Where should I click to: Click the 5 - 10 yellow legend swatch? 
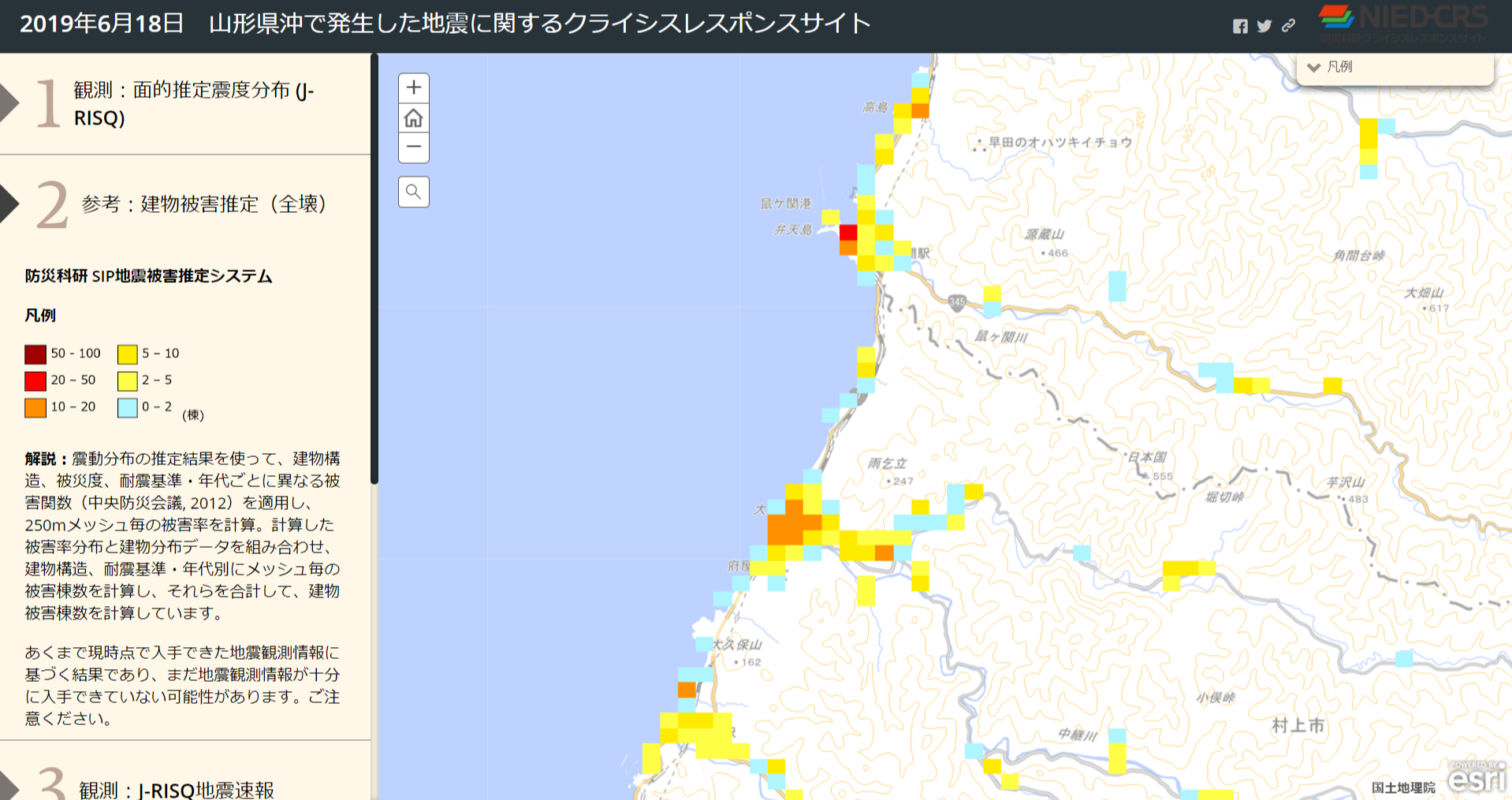point(128,354)
